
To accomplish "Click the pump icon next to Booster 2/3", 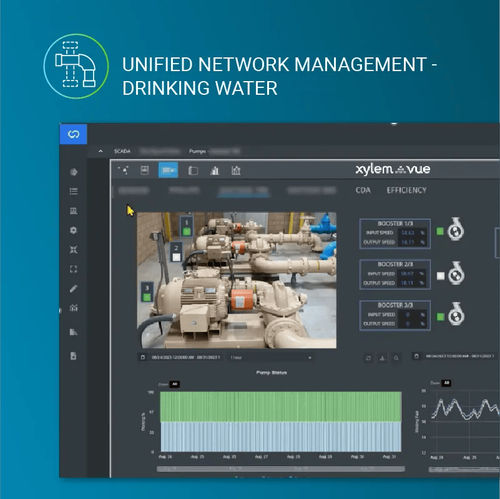I will click(x=456, y=273).
